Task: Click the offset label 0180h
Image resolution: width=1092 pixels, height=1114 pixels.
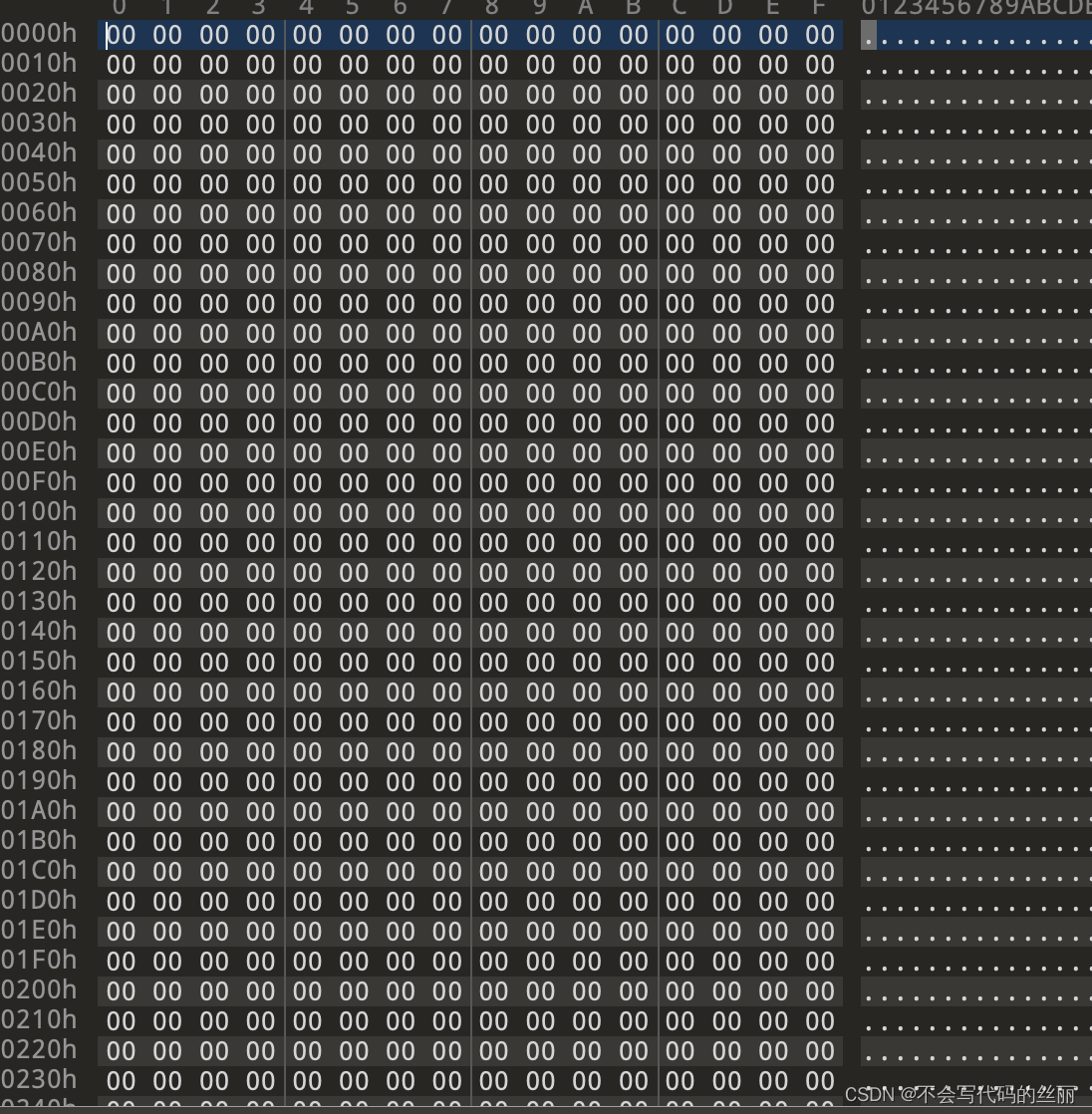Action: (39, 750)
